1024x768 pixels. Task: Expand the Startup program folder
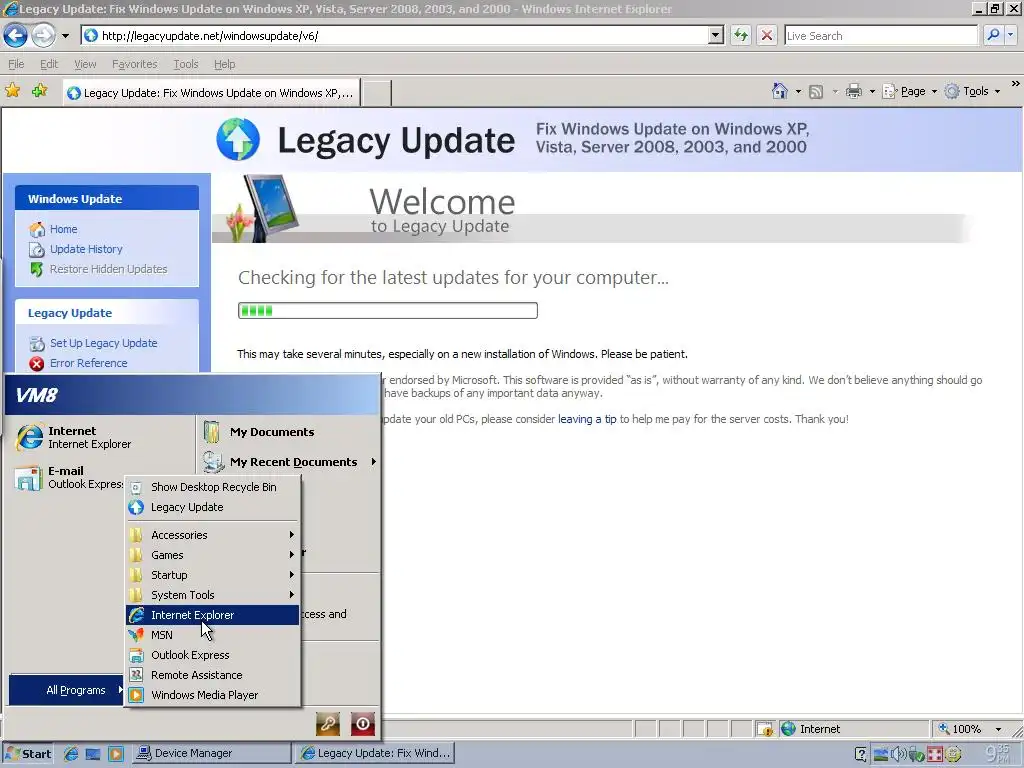(213, 575)
